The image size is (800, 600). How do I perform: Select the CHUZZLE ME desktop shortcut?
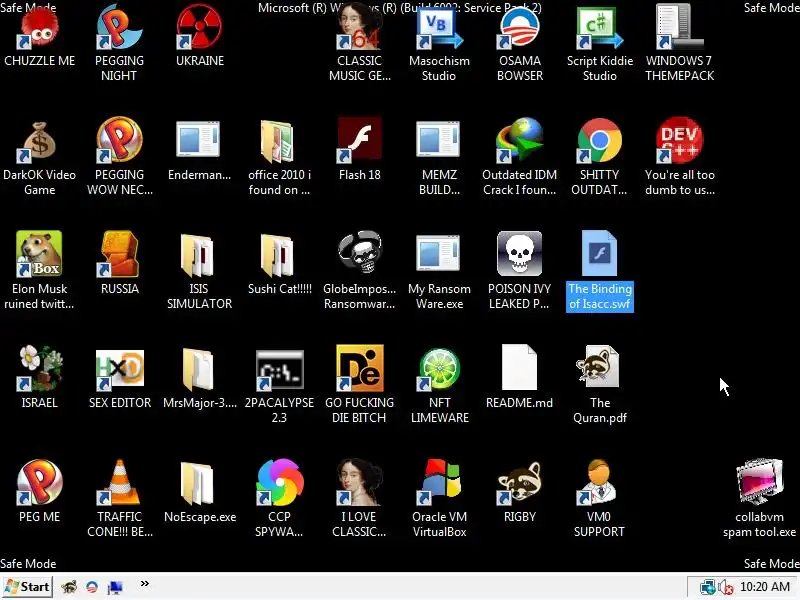click(x=39, y=30)
